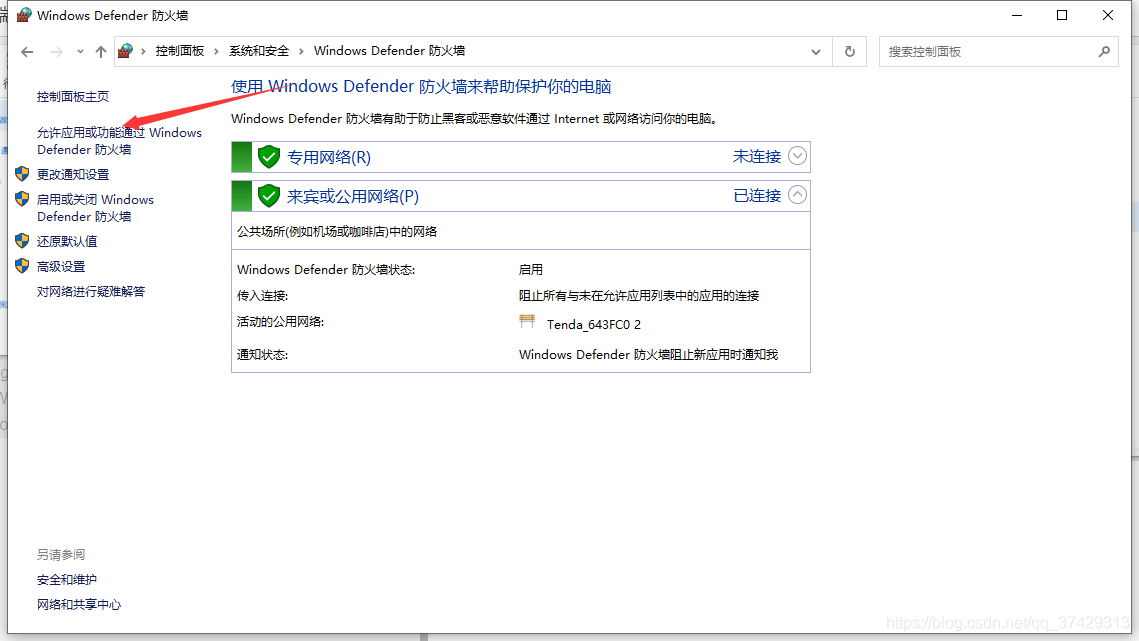
Task: Close the Windows Defender 防火墙 window
Action: tap(1108, 15)
